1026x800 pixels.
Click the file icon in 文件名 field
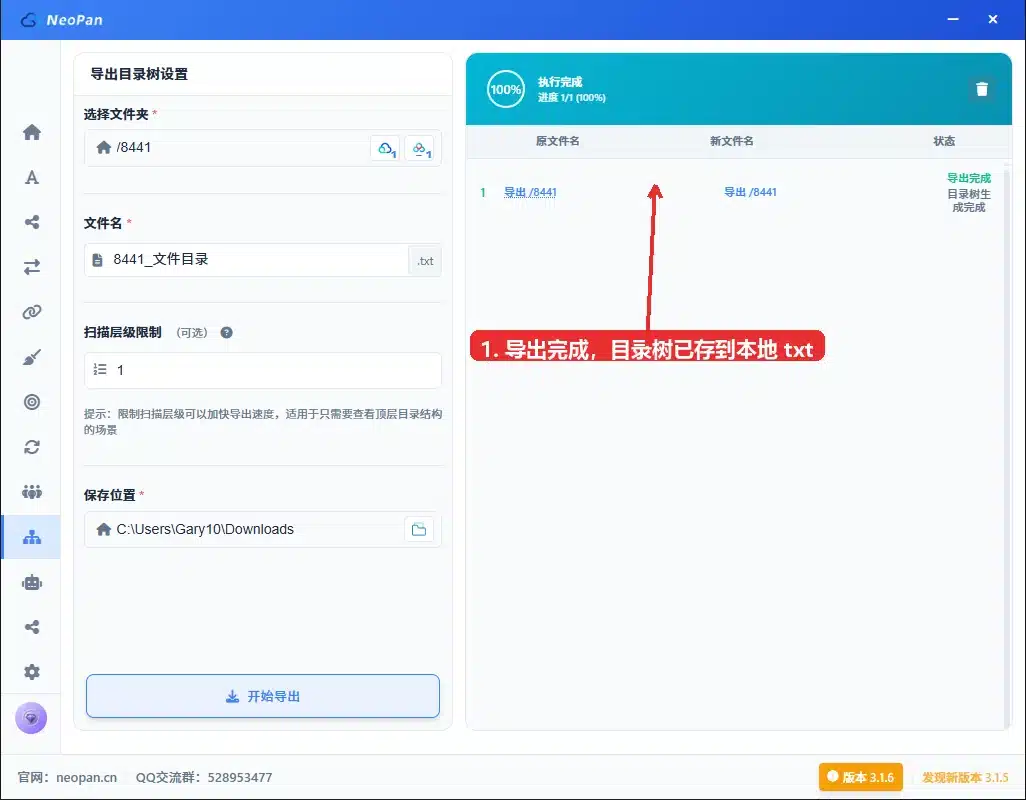[97, 260]
